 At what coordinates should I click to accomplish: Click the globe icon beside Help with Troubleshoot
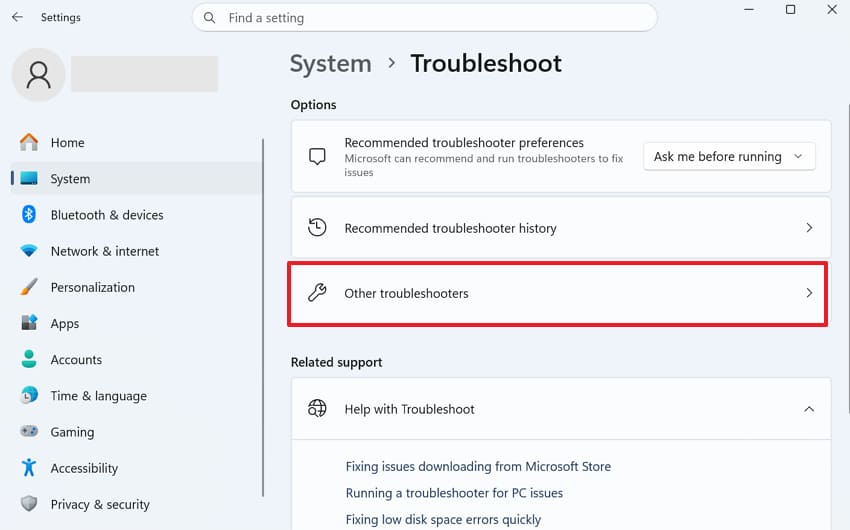coord(317,408)
